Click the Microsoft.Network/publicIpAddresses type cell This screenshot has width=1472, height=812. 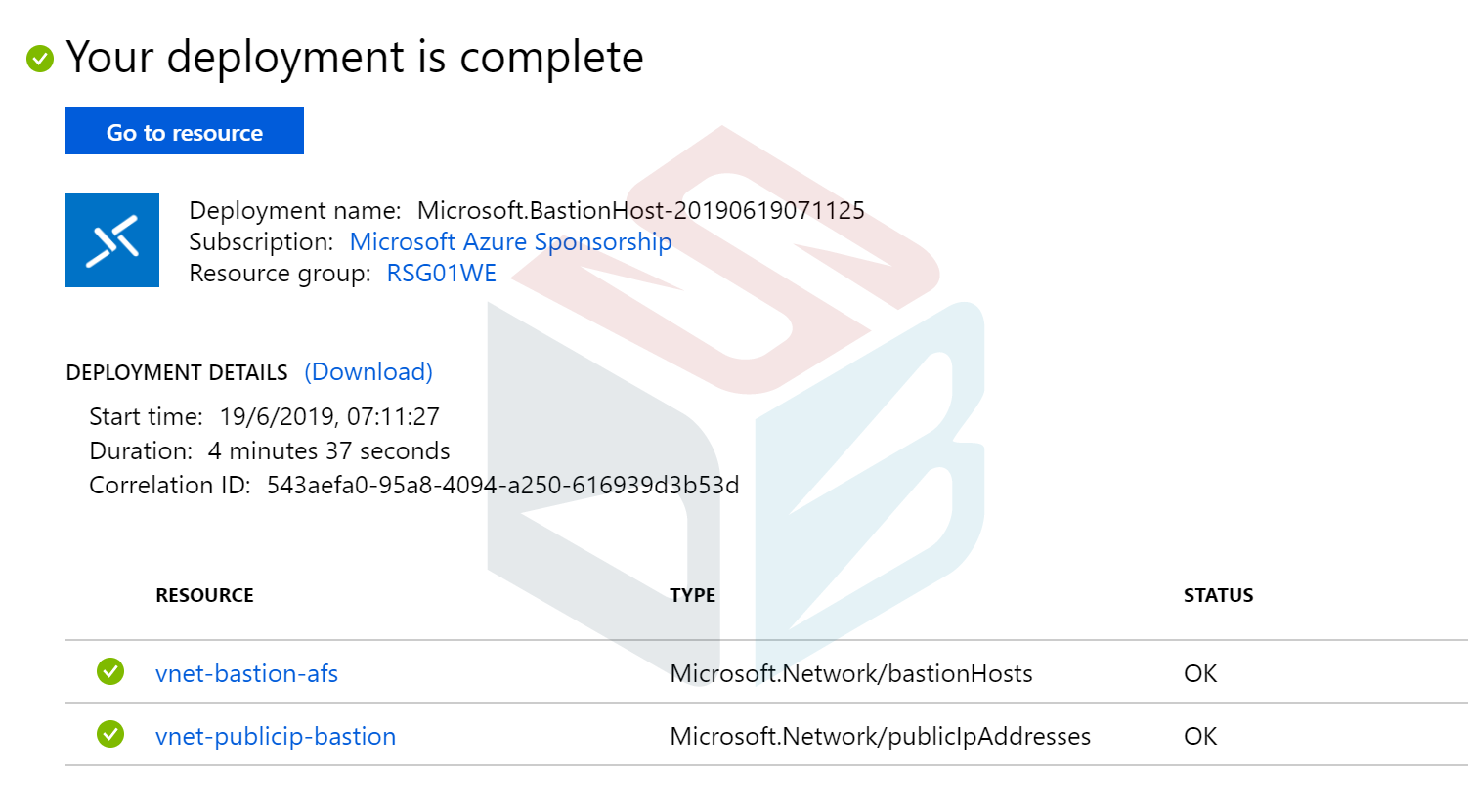coord(880,736)
